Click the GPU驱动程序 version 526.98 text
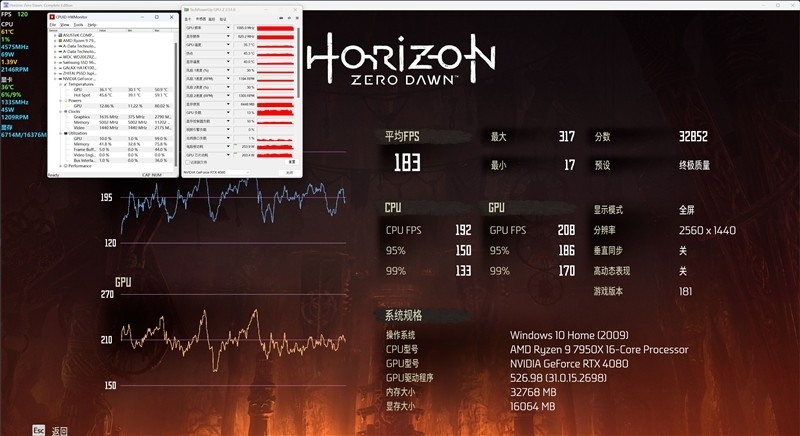The width and height of the screenshot is (800, 436). tap(559, 378)
